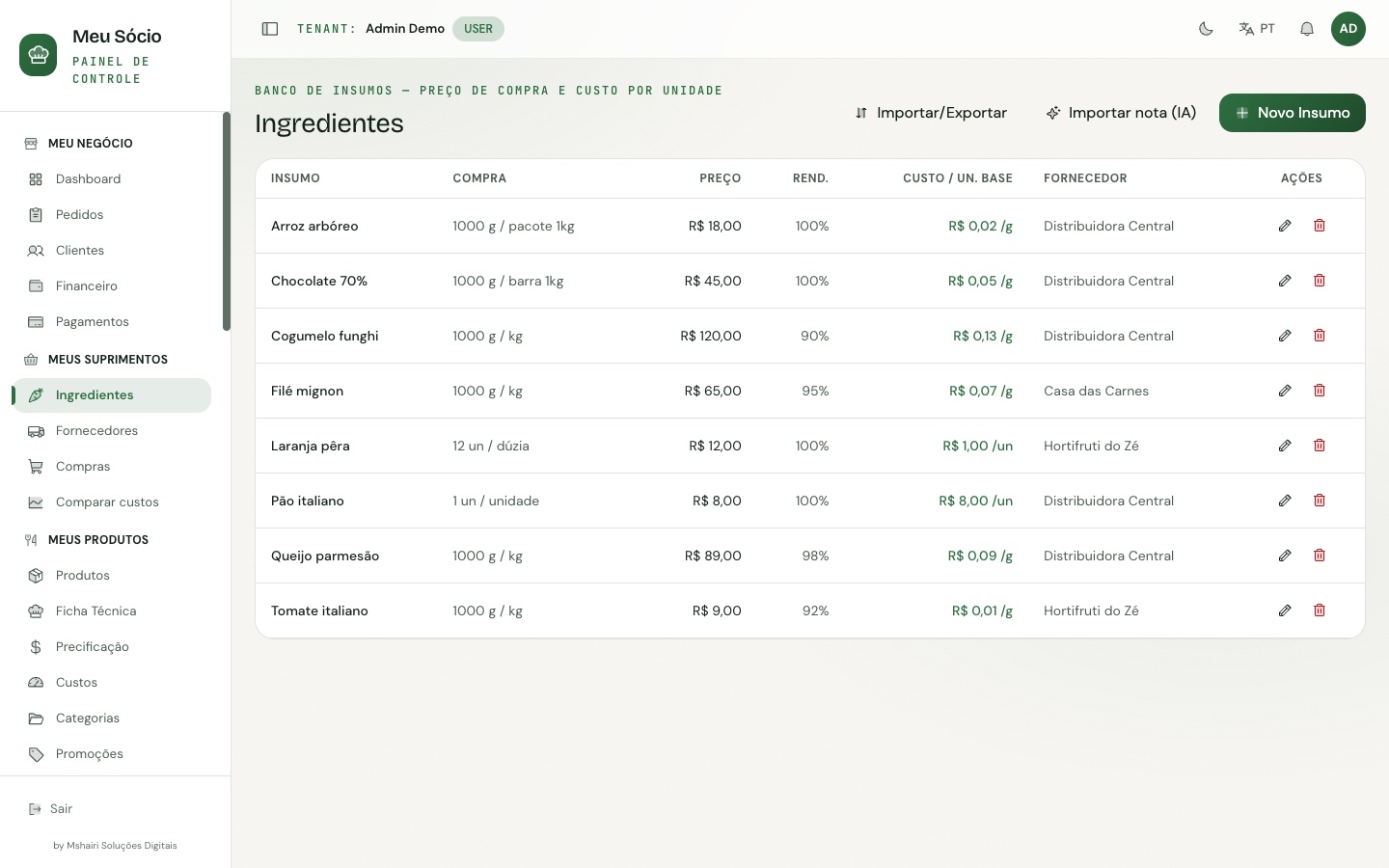Image resolution: width=1389 pixels, height=868 pixels.
Task: Delete the Arroz arbóreo ingredient
Action: [1320, 226]
